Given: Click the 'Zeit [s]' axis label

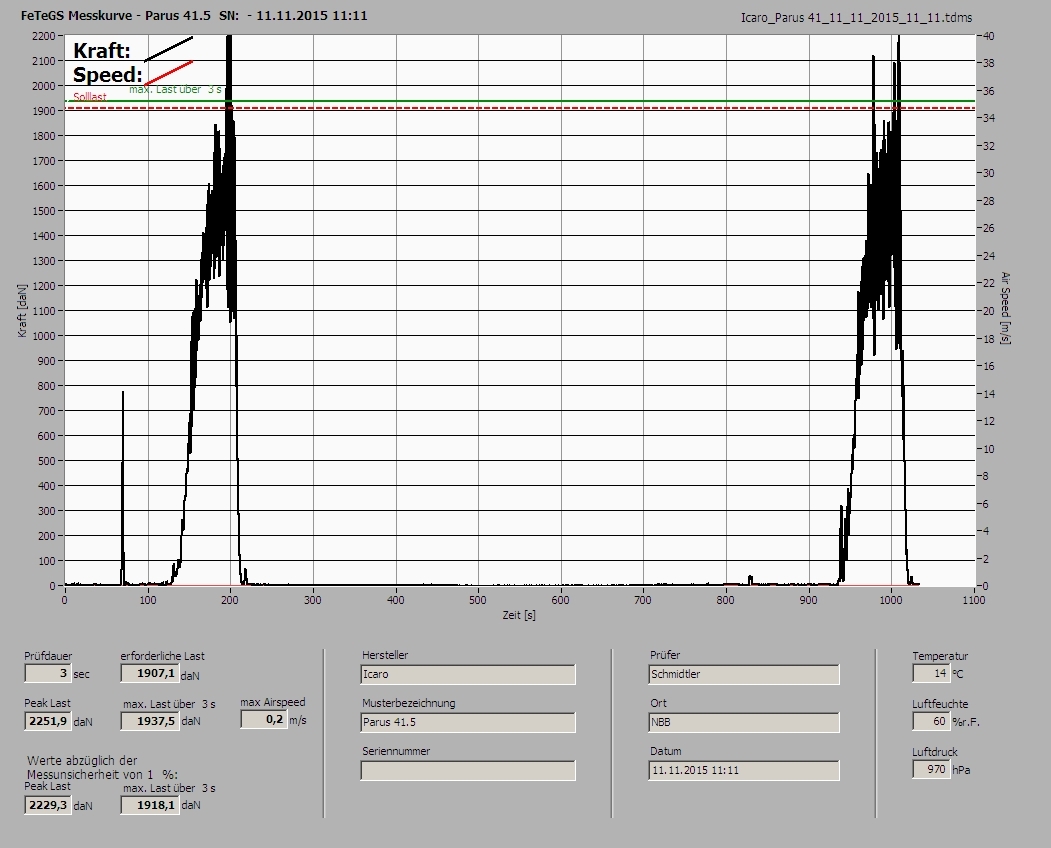Looking at the screenshot, I should [x=519, y=615].
